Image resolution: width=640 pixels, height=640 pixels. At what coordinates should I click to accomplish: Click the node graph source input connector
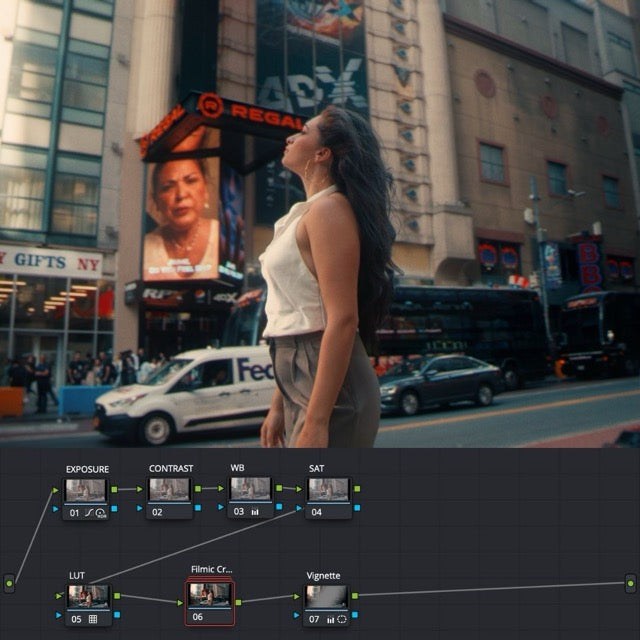[x=10, y=582]
